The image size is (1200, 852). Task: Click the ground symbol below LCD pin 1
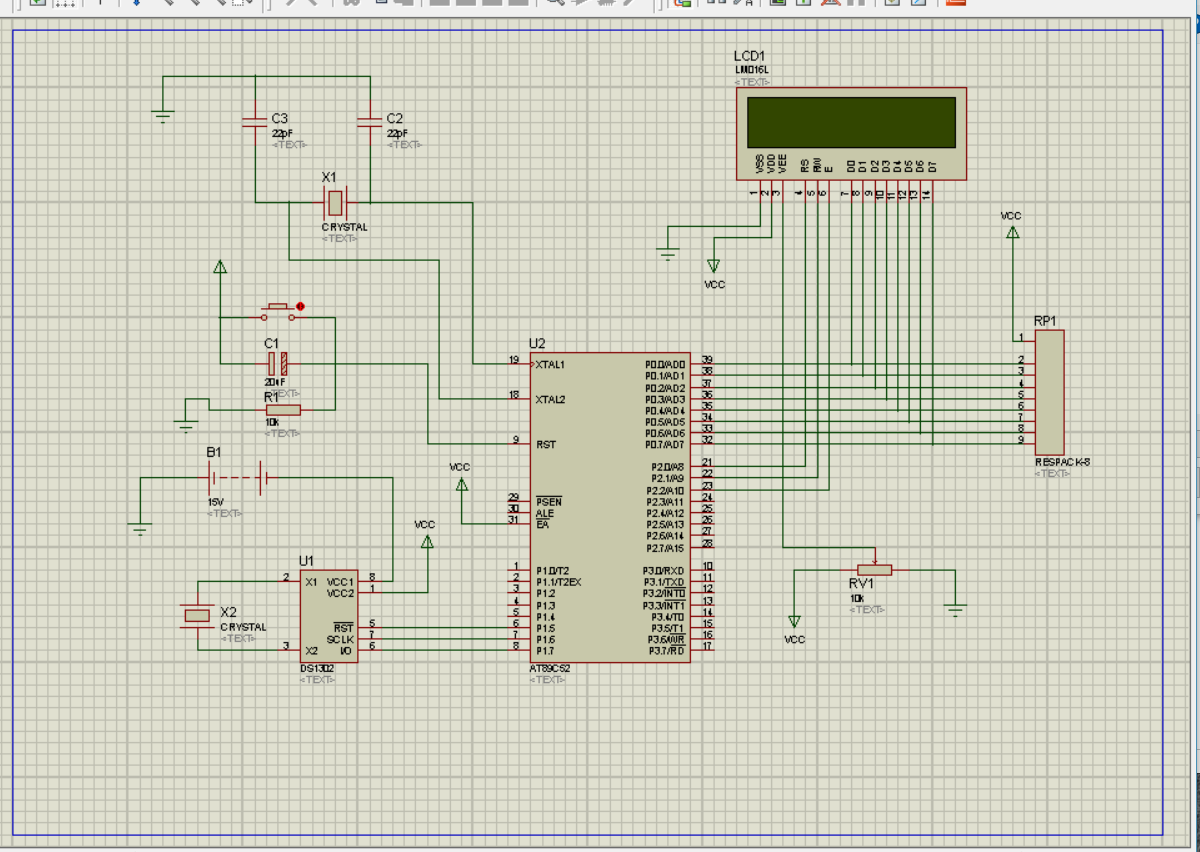pyautogui.click(x=668, y=254)
